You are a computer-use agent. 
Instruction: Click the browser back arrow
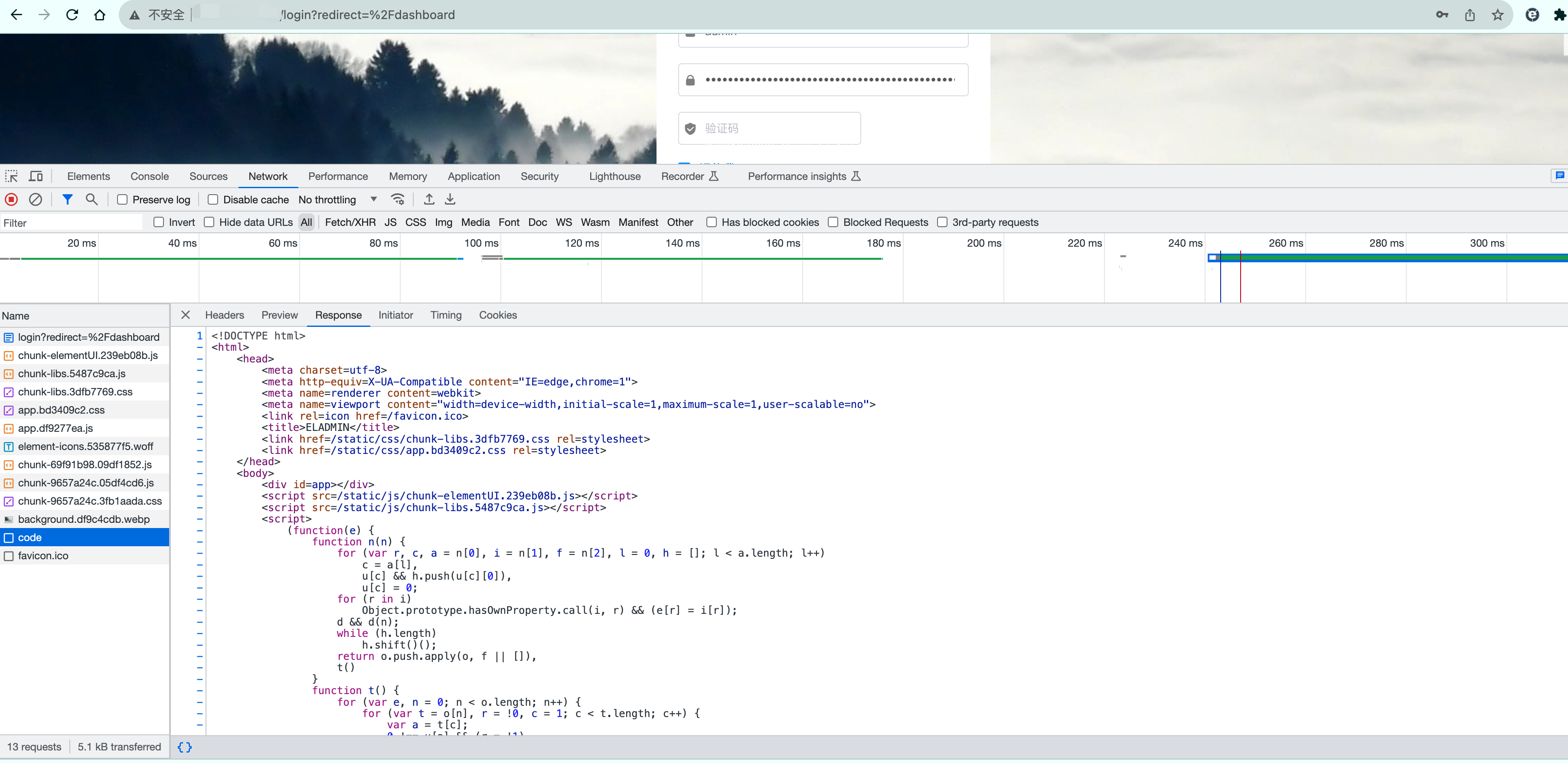(x=16, y=15)
